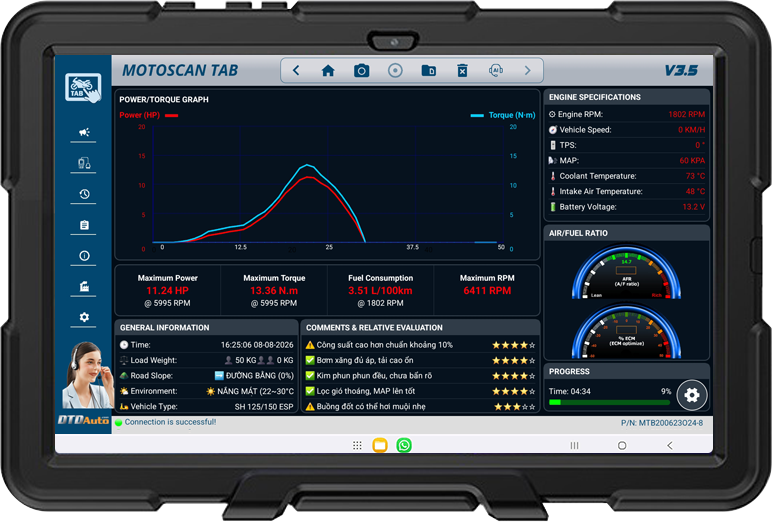772x522 pixels.
Task: Tap the MotoScan TAB logo icon
Action: [x=83, y=88]
